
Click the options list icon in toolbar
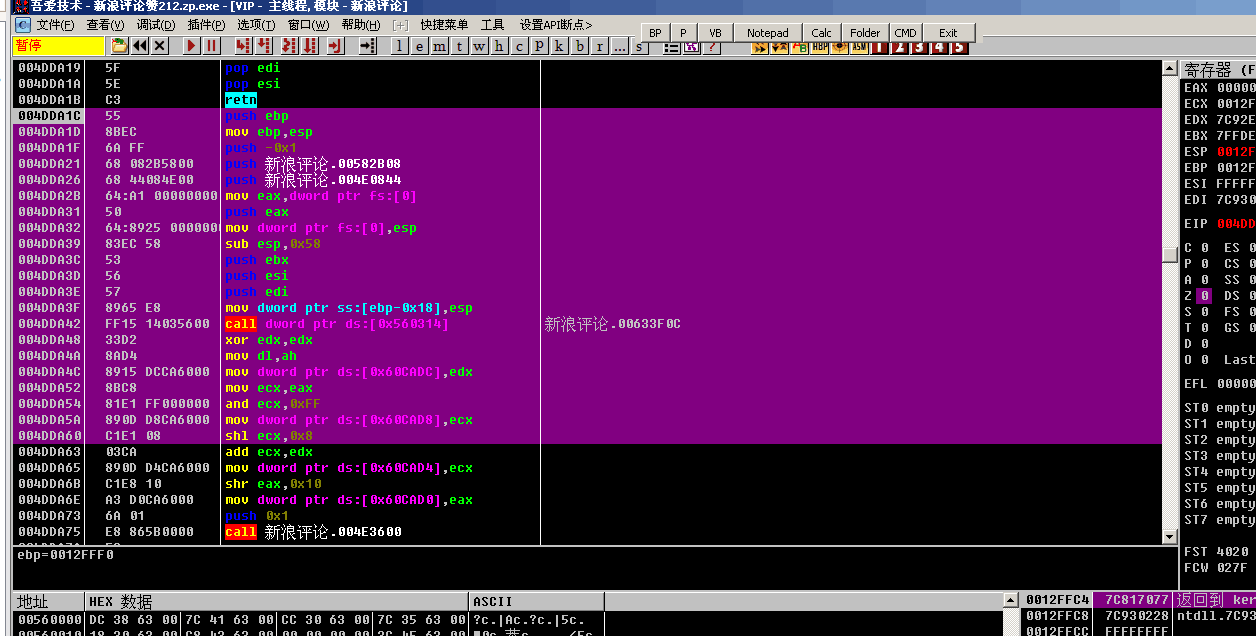pyautogui.click(x=671, y=47)
